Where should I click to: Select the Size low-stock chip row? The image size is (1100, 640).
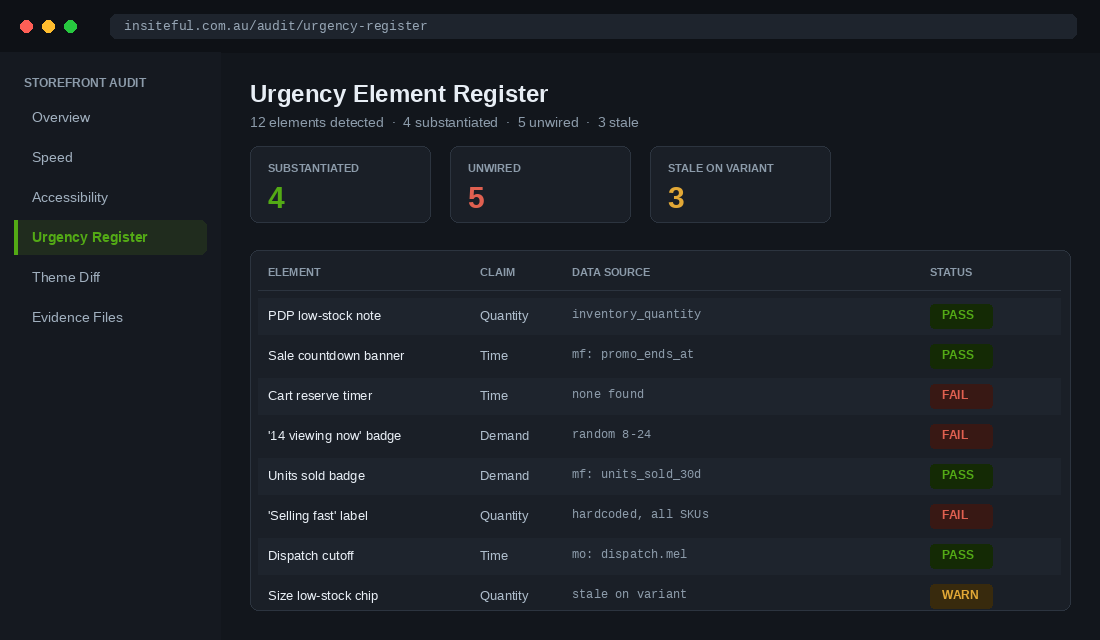click(x=659, y=595)
